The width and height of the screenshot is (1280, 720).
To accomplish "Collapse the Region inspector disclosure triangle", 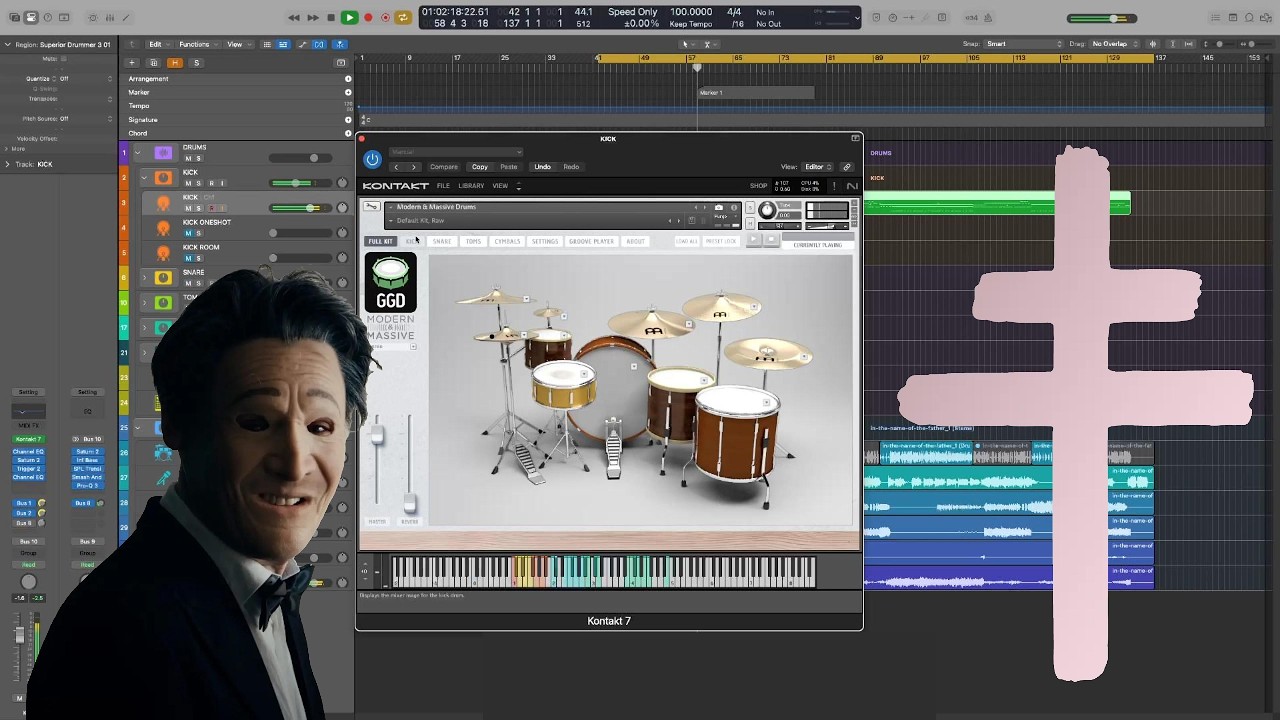I will 8,45.
